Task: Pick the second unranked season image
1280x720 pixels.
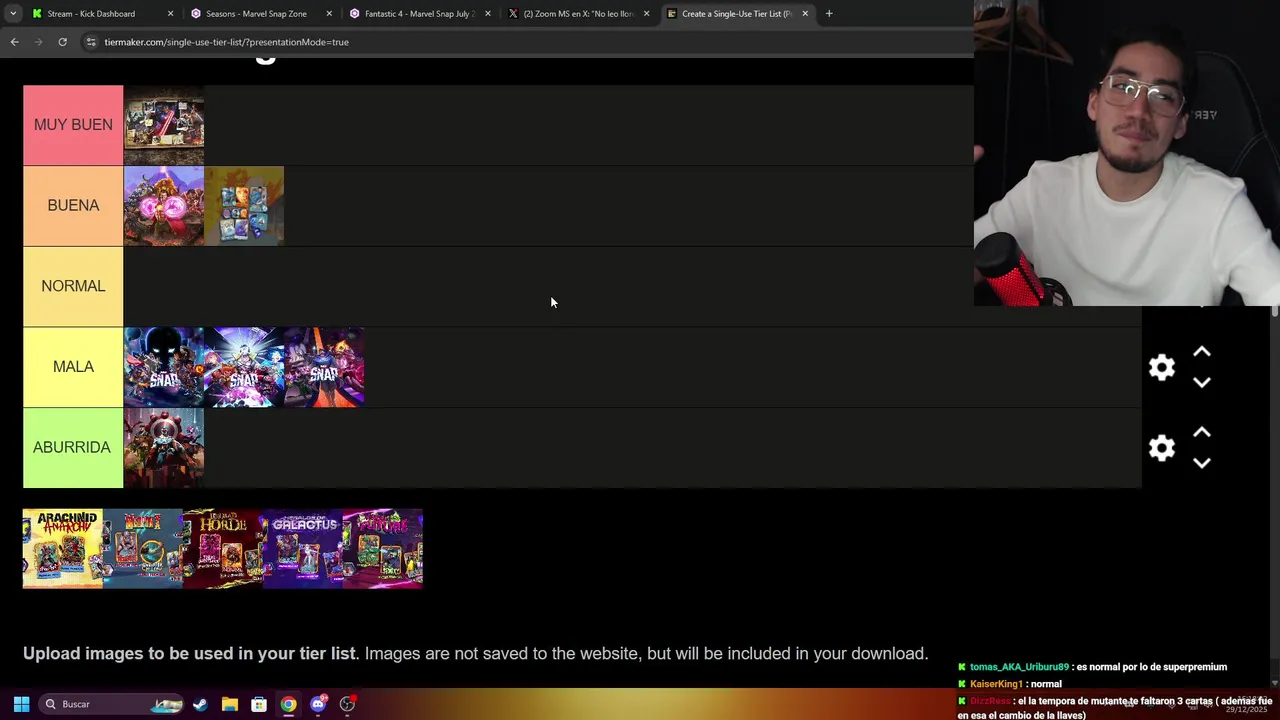Action: [x=143, y=549]
